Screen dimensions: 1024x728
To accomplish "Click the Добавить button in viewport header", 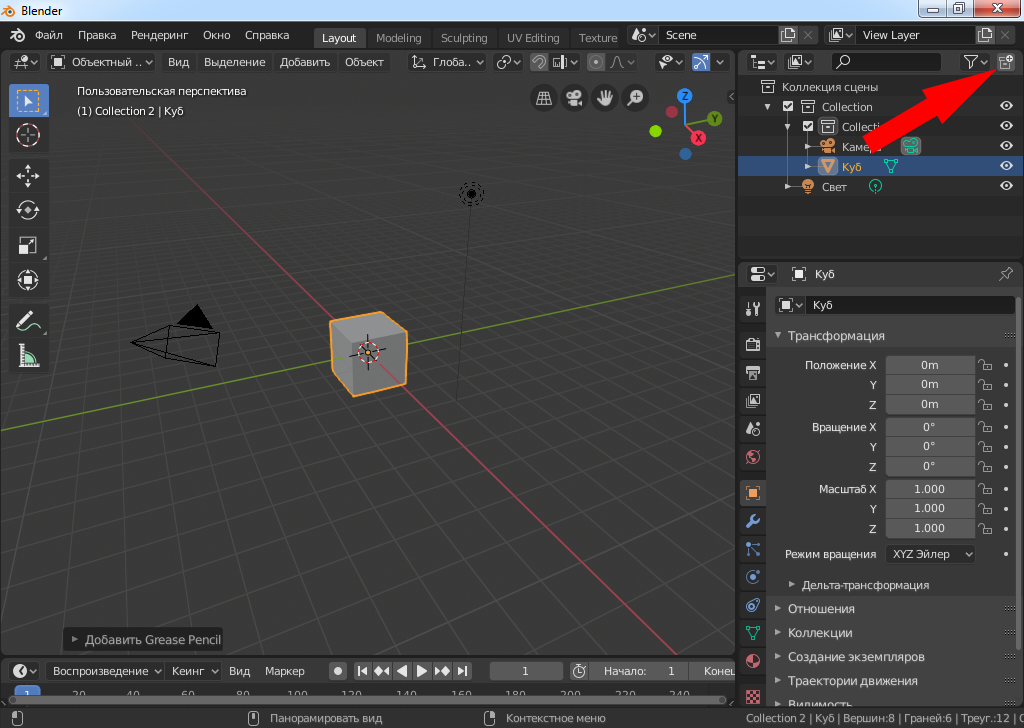I will 305,62.
